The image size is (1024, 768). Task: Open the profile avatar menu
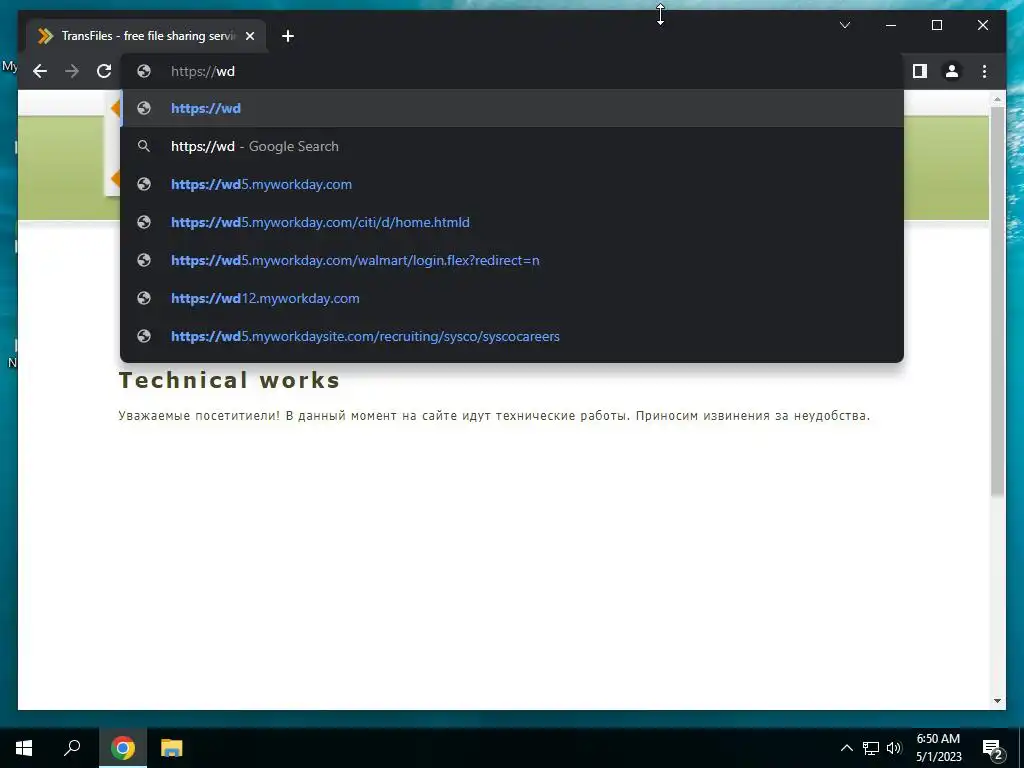952,71
